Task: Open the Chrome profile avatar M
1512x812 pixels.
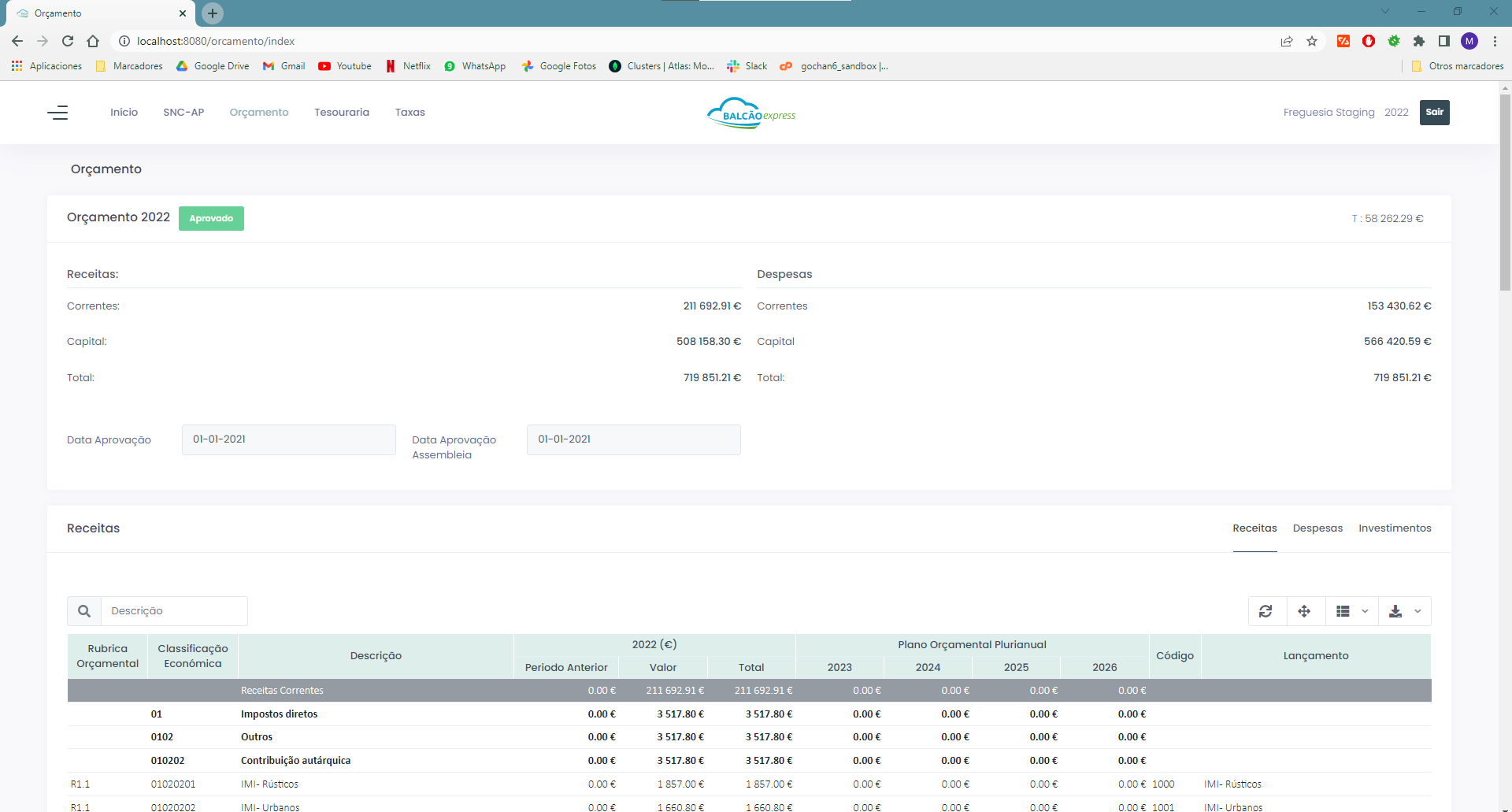Action: click(x=1469, y=41)
